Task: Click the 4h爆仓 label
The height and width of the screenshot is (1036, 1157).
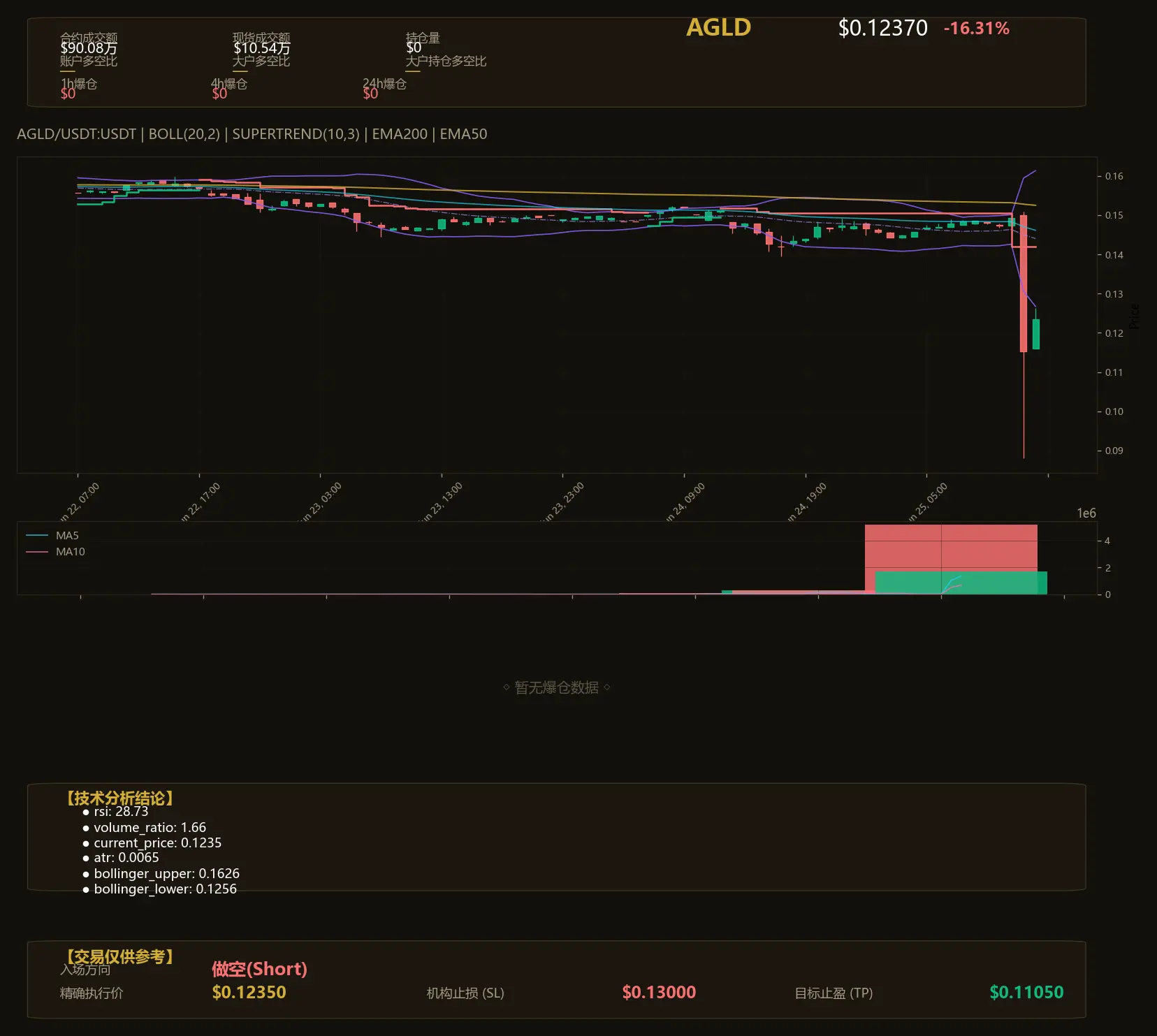Action: (x=229, y=84)
